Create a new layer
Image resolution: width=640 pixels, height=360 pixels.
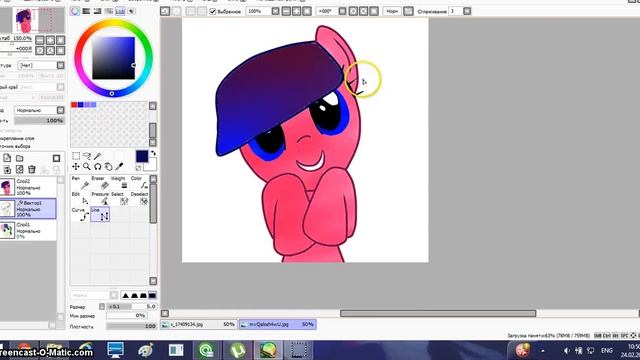click(7, 158)
